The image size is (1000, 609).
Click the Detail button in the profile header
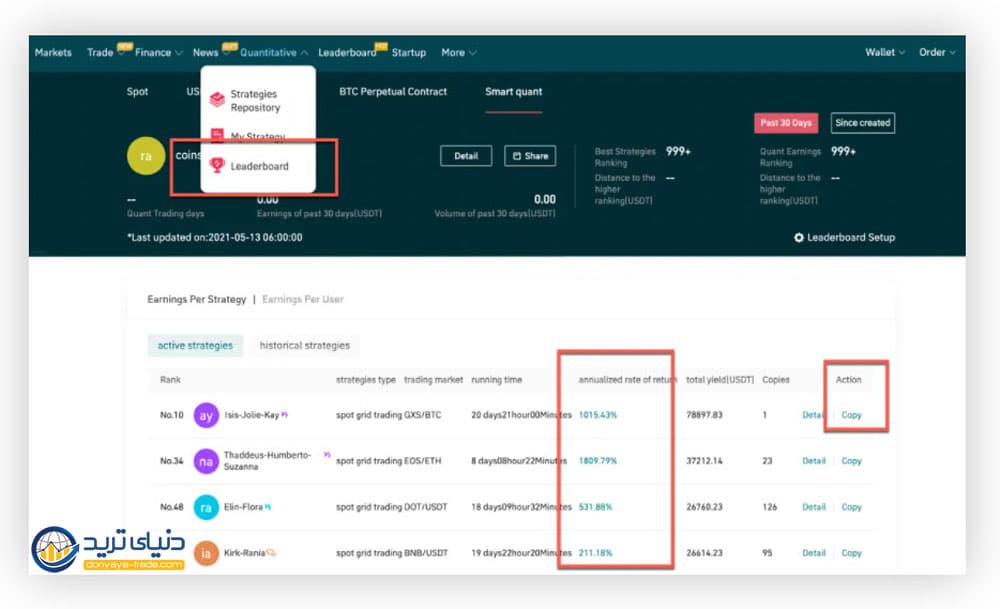click(x=466, y=156)
